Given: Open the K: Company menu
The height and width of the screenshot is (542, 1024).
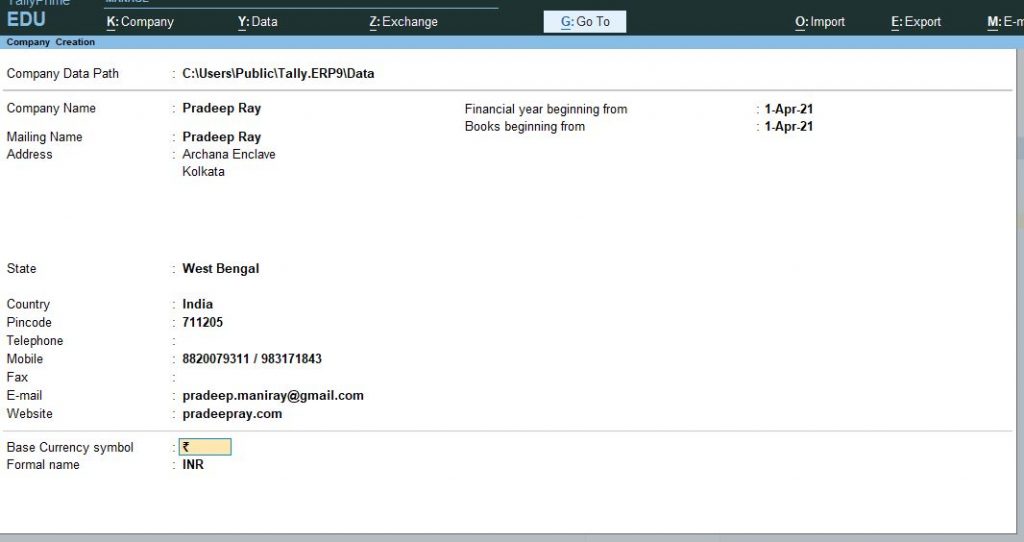Looking at the screenshot, I should (140, 22).
